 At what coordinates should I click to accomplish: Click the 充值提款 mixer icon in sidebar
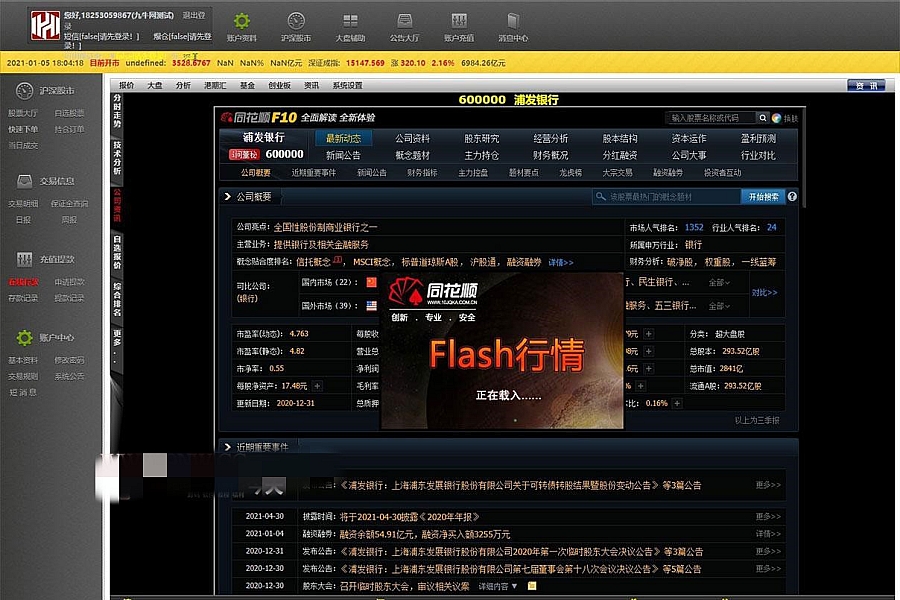point(24,260)
